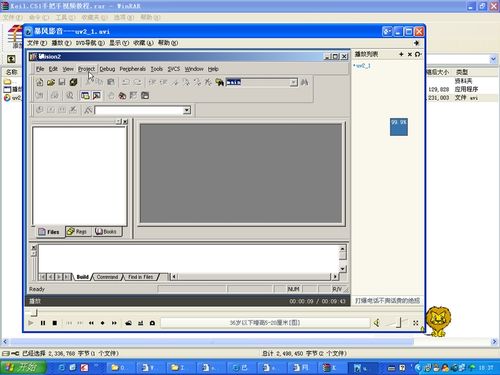Click the Windows 开始 start button
The width and height of the screenshot is (500, 375).
[x=23, y=367]
